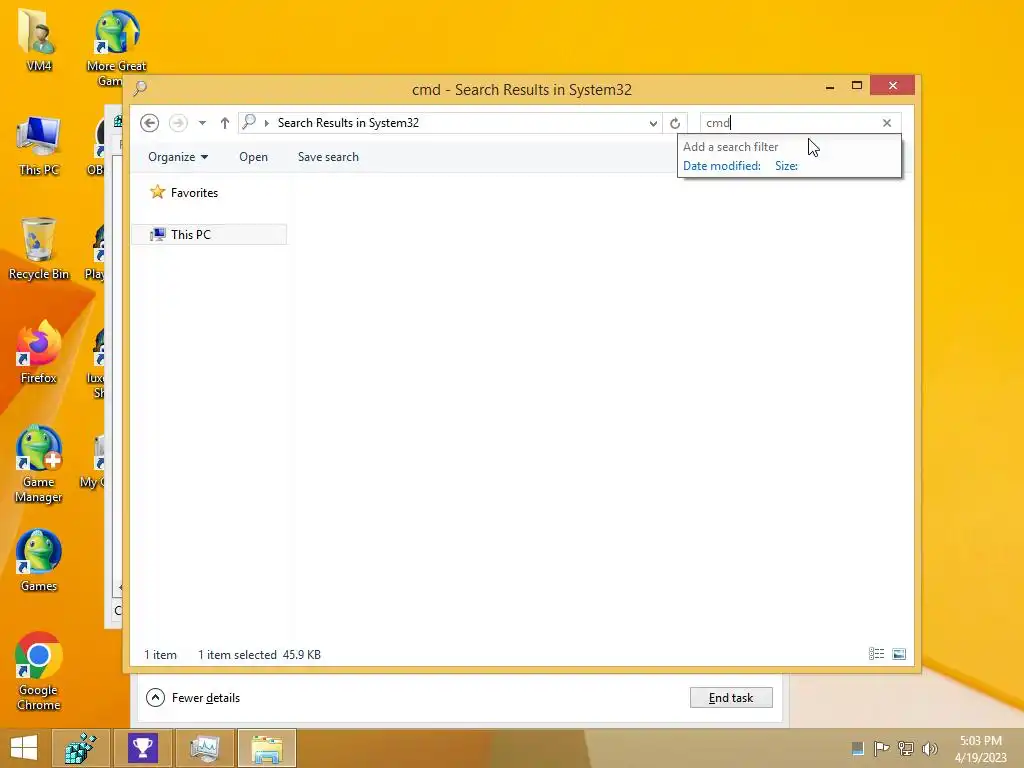
Task: Switch to Task Manager on taskbar
Action: pos(204,748)
